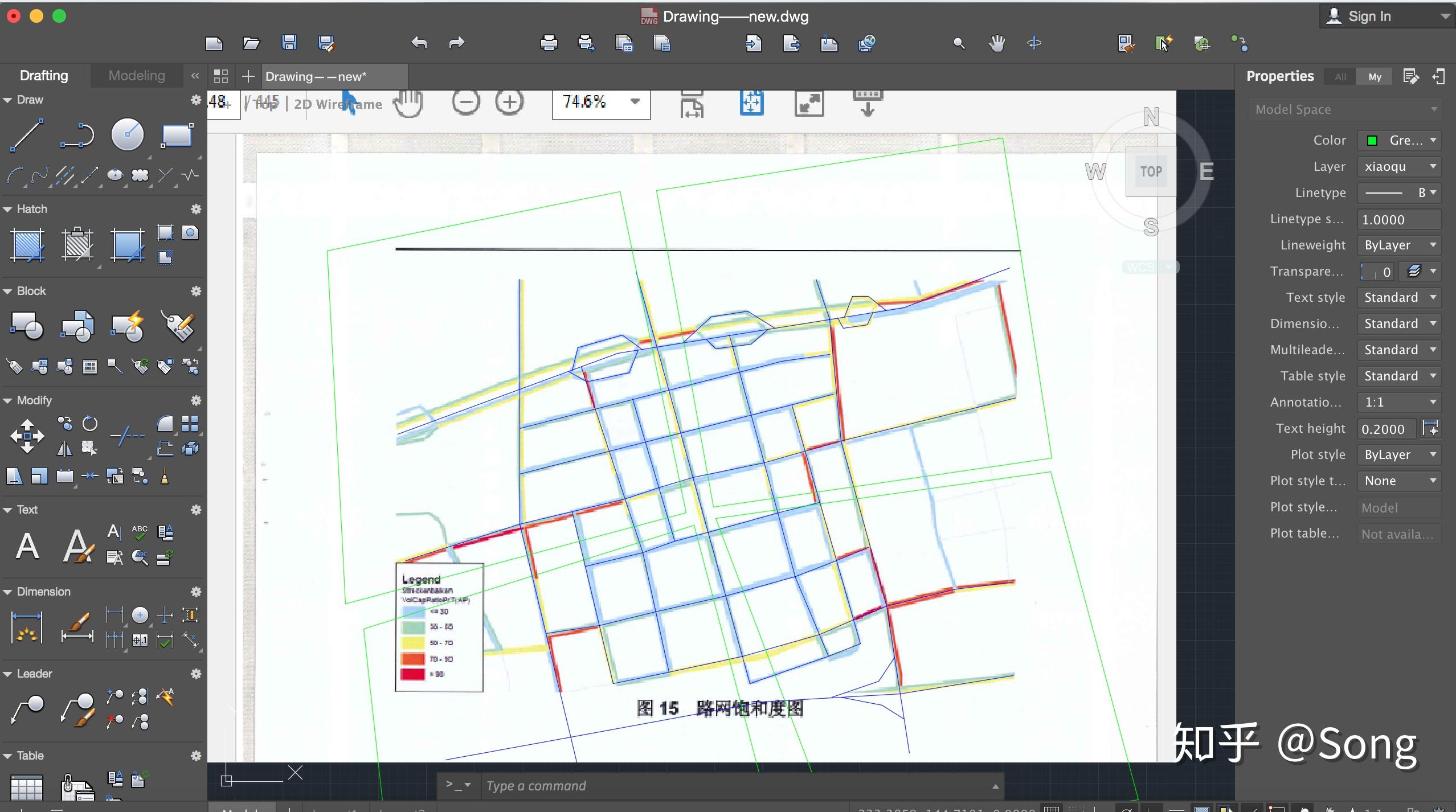Click the Move tool in Modify panel
Image resolution: width=1456 pixels, height=812 pixels.
click(27, 436)
